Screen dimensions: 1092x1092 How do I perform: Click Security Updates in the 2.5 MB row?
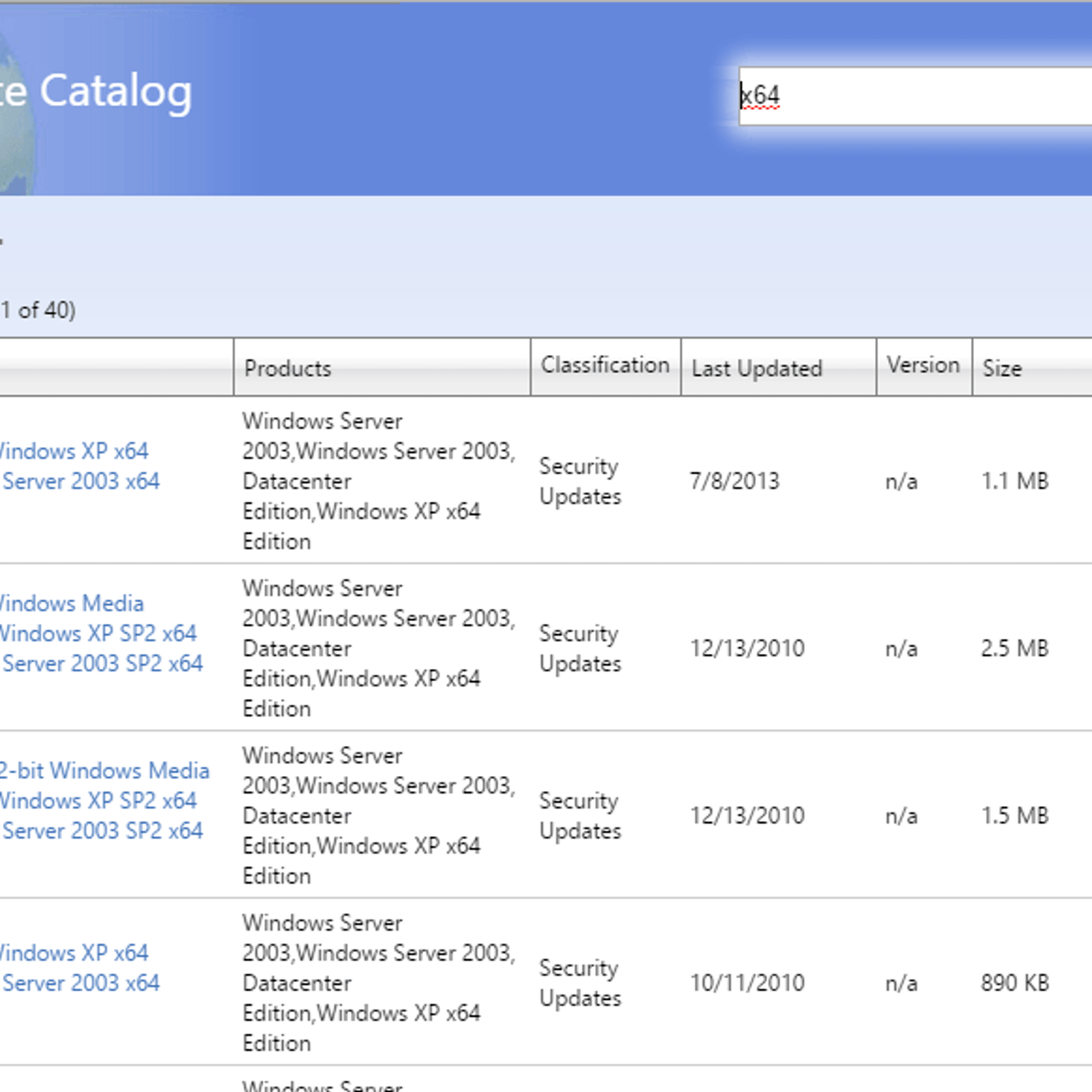coord(580,648)
